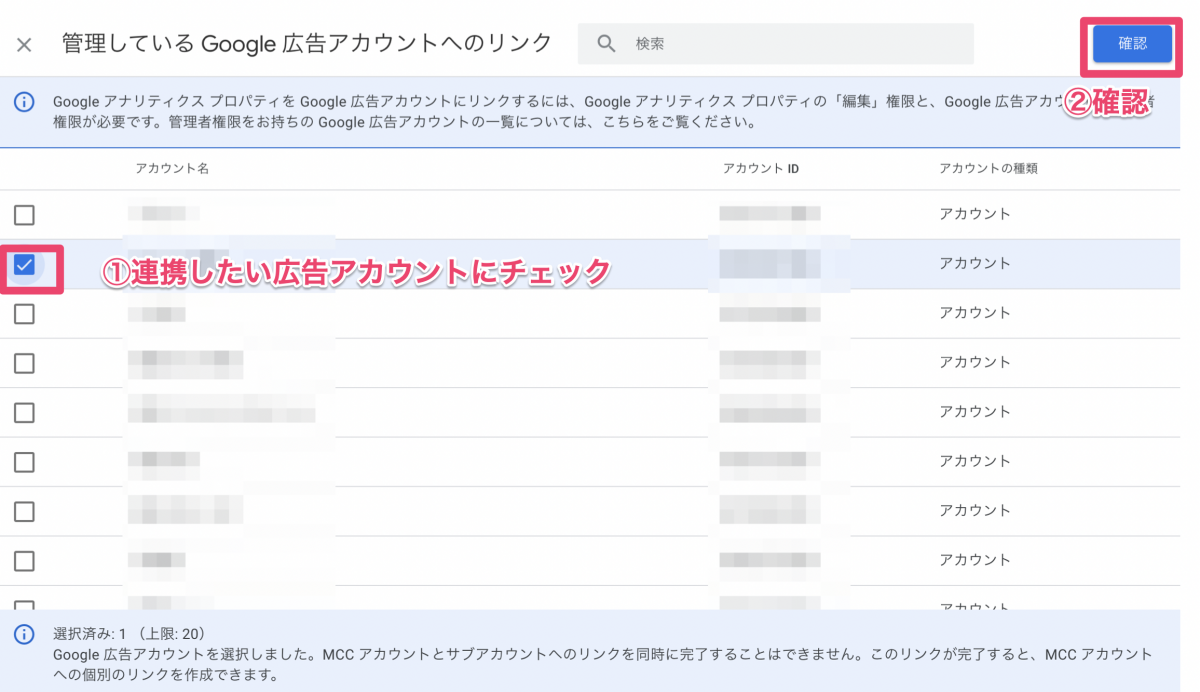Screen dimensions: 1200x692
Task: Enable the fifth account row checkbox
Action: click(x=24, y=412)
